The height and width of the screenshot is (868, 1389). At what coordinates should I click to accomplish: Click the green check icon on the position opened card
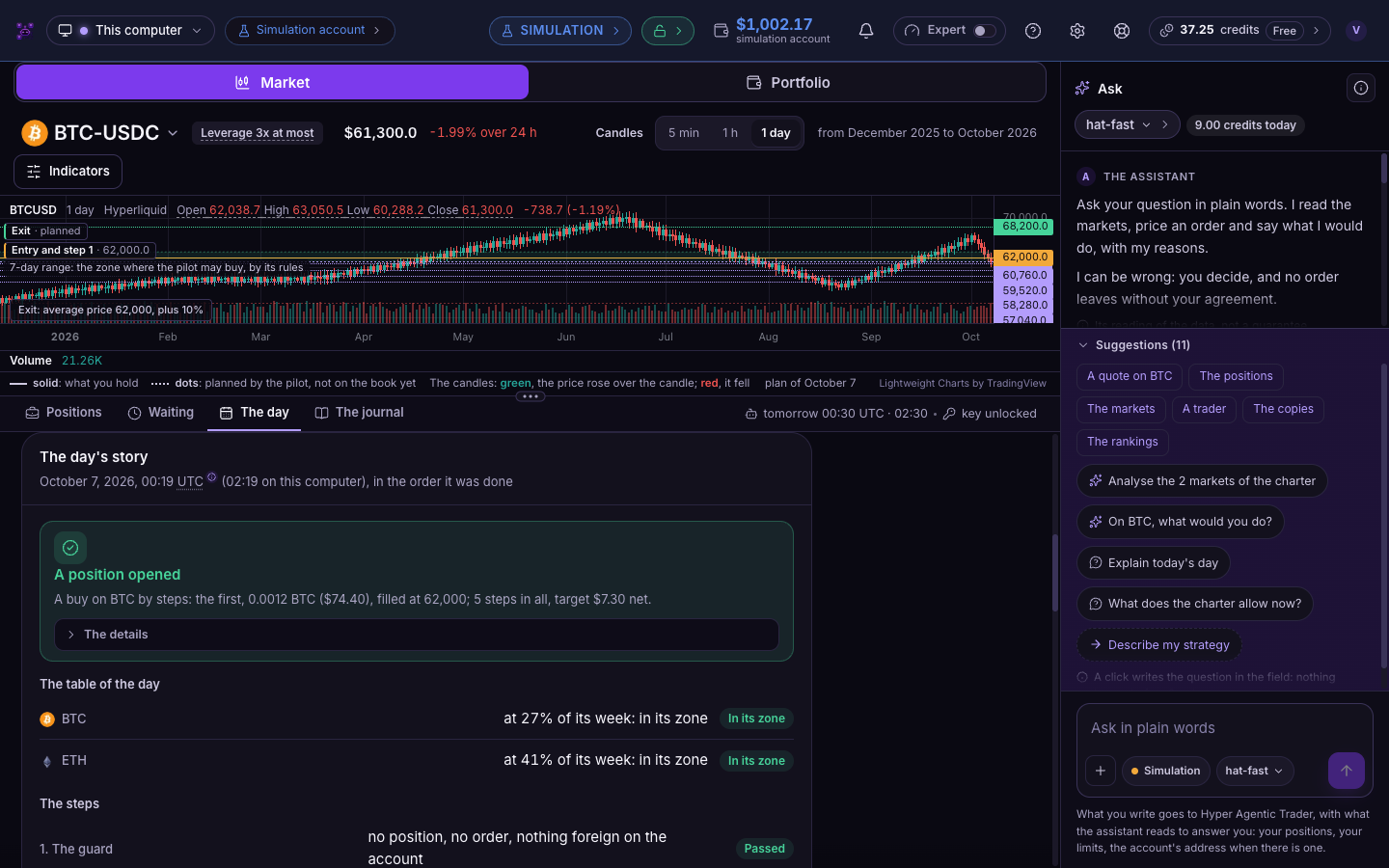pyautogui.click(x=70, y=548)
